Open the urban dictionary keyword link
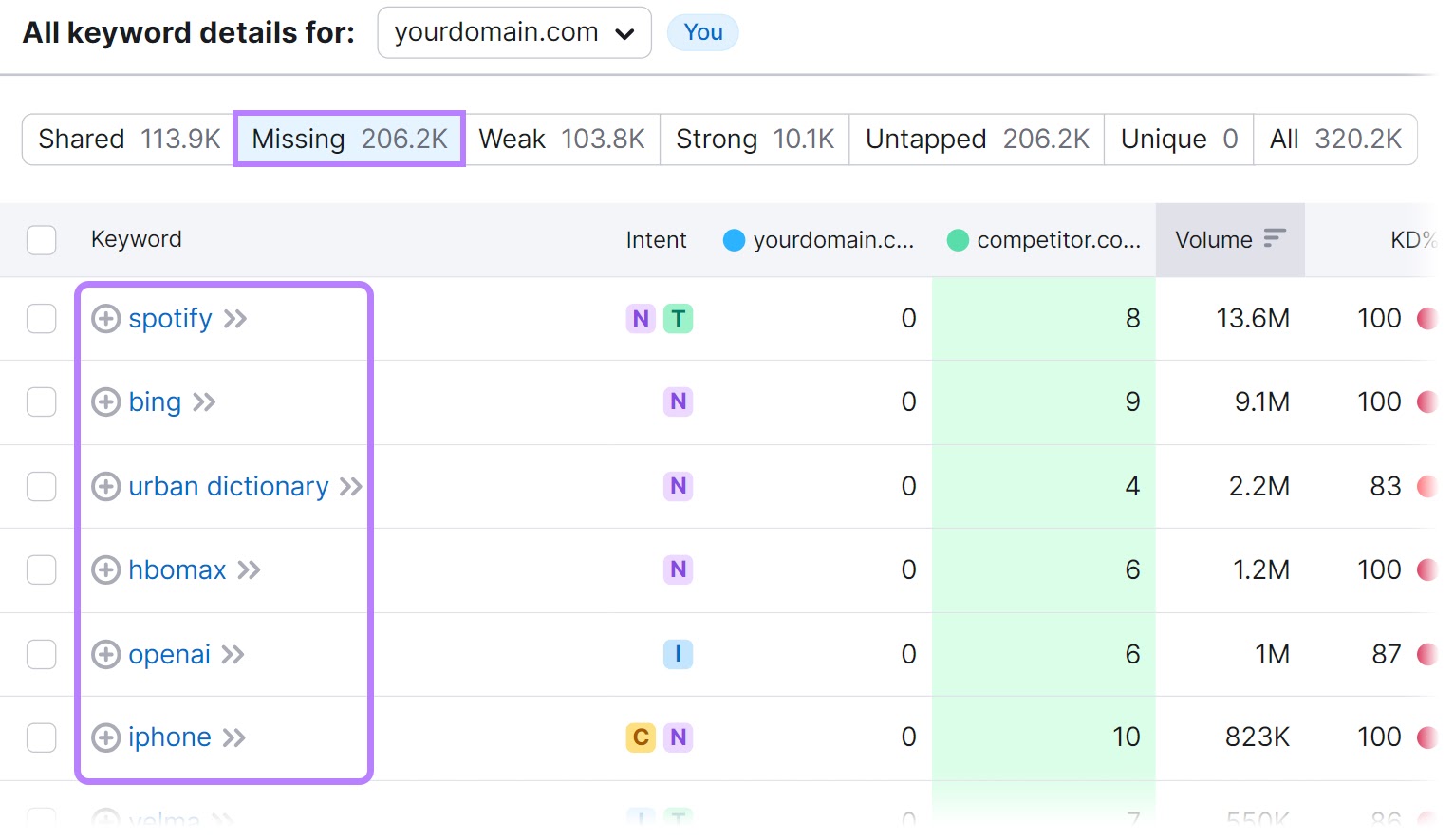1454x840 pixels. point(229,487)
